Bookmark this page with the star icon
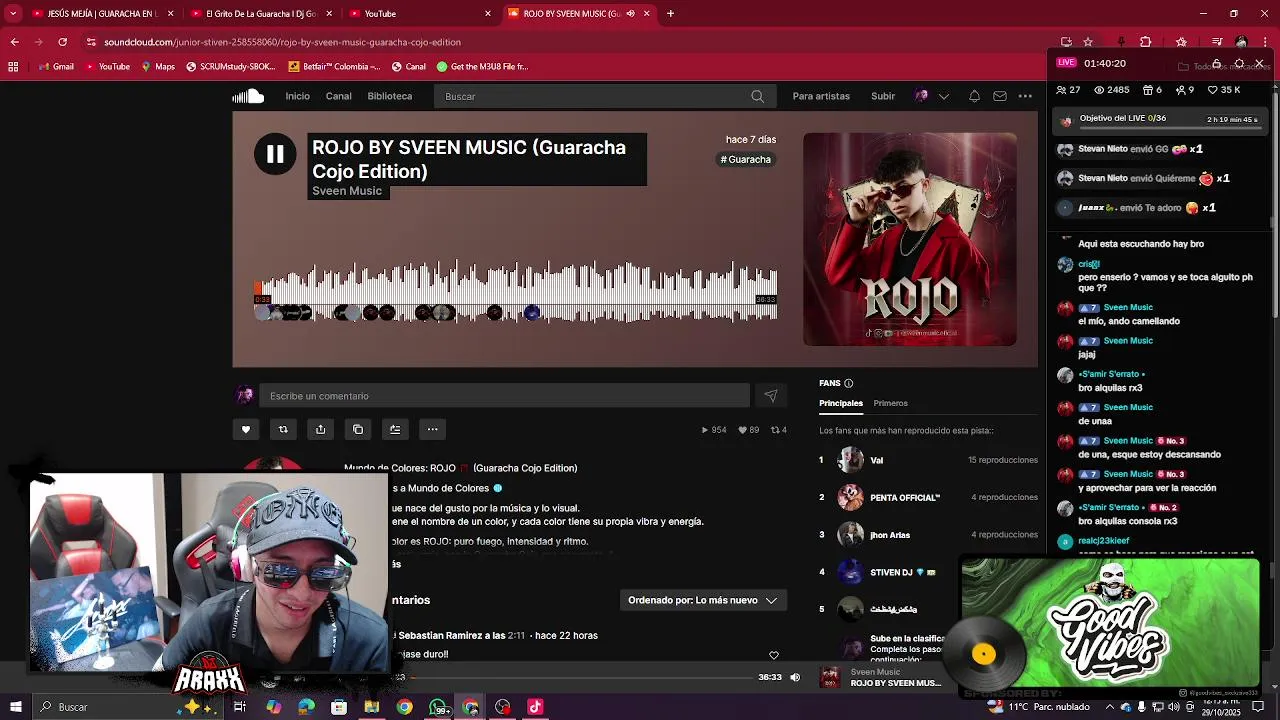This screenshot has height=720, width=1280. click(x=1088, y=42)
